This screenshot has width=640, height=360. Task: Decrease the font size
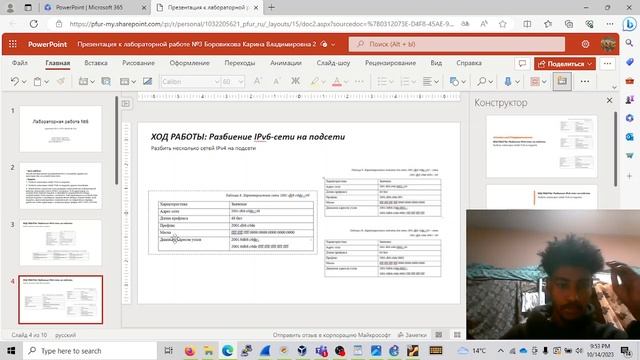point(276,82)
